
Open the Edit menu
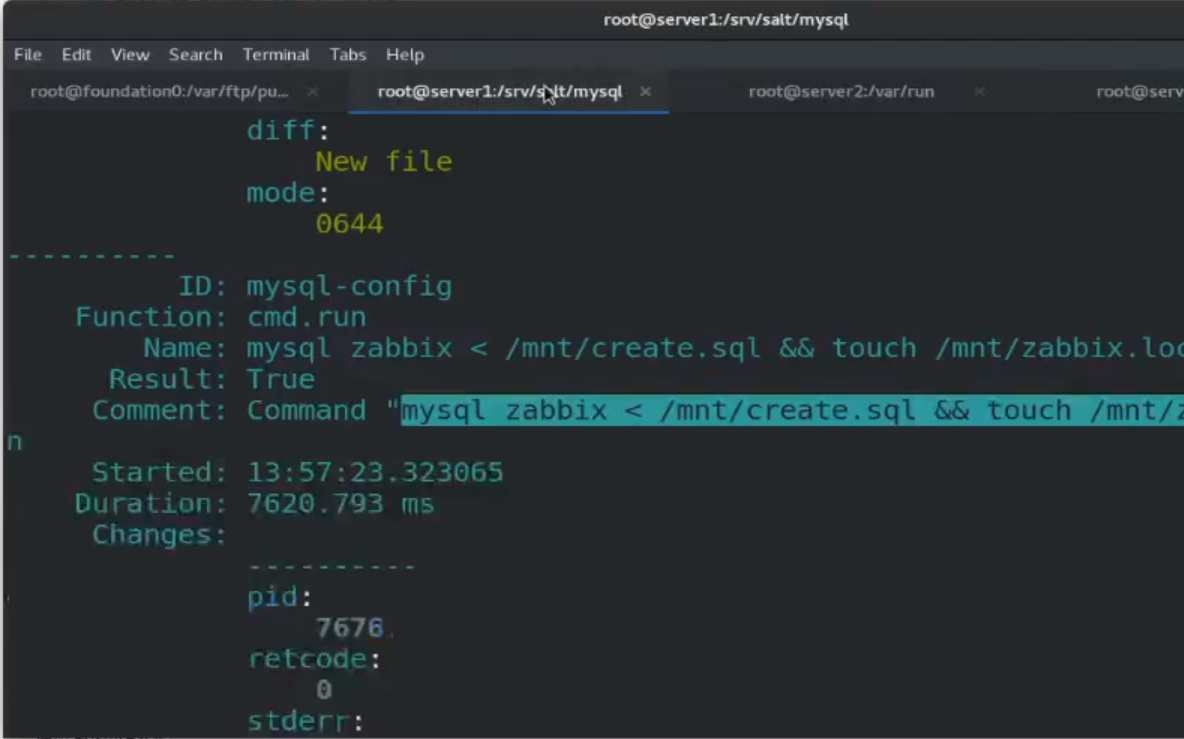tap(76, 54)
